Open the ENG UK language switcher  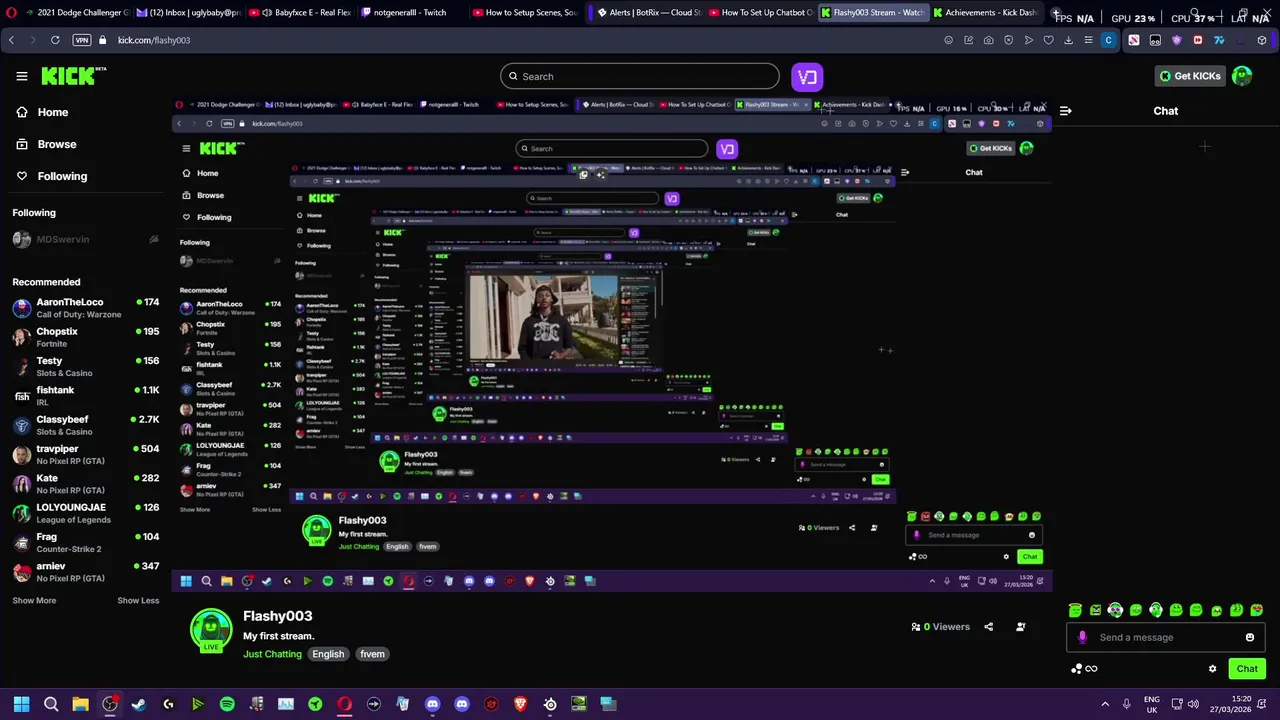(1152, 704)
